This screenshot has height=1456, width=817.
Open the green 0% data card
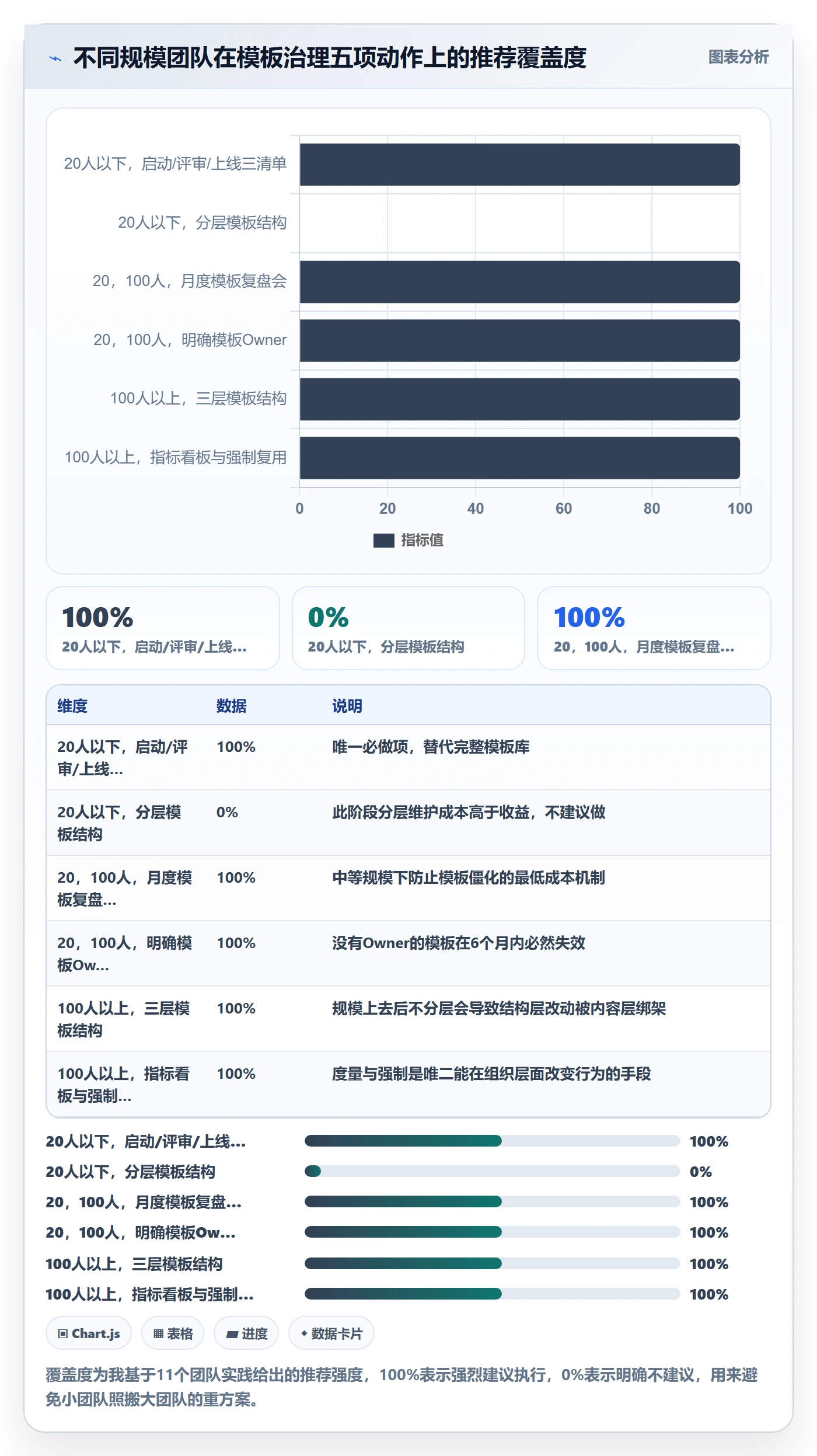coord(408,628)
